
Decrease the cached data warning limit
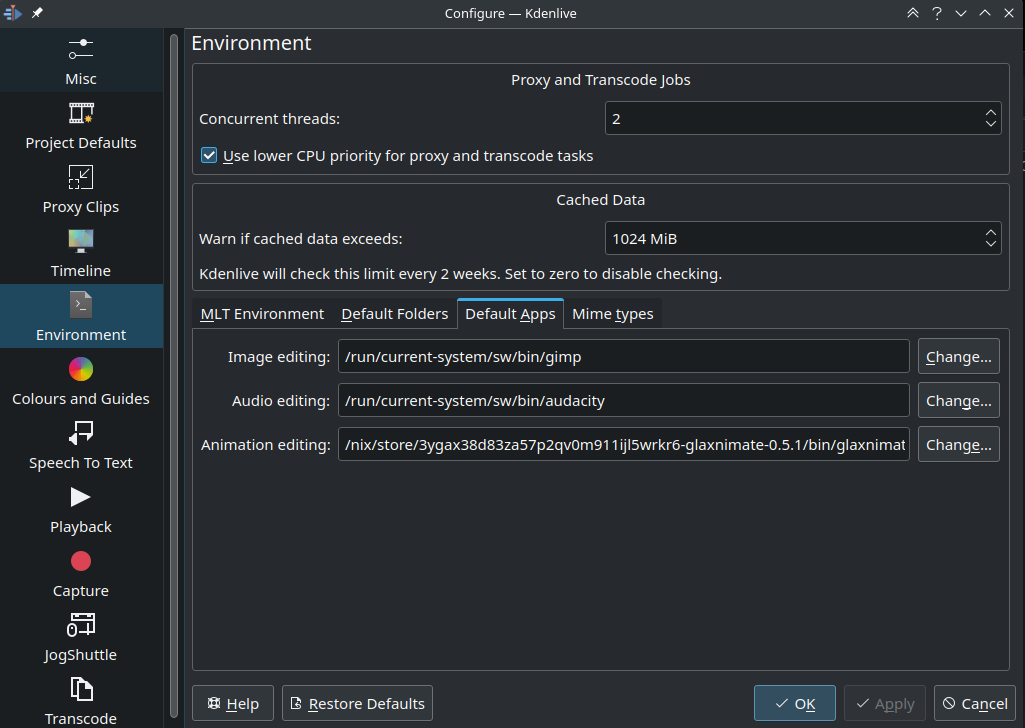[x=989, y=244]
